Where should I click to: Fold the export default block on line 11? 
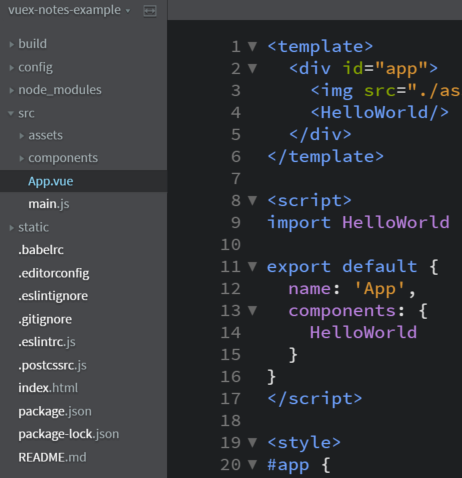[x=252, y=266]
